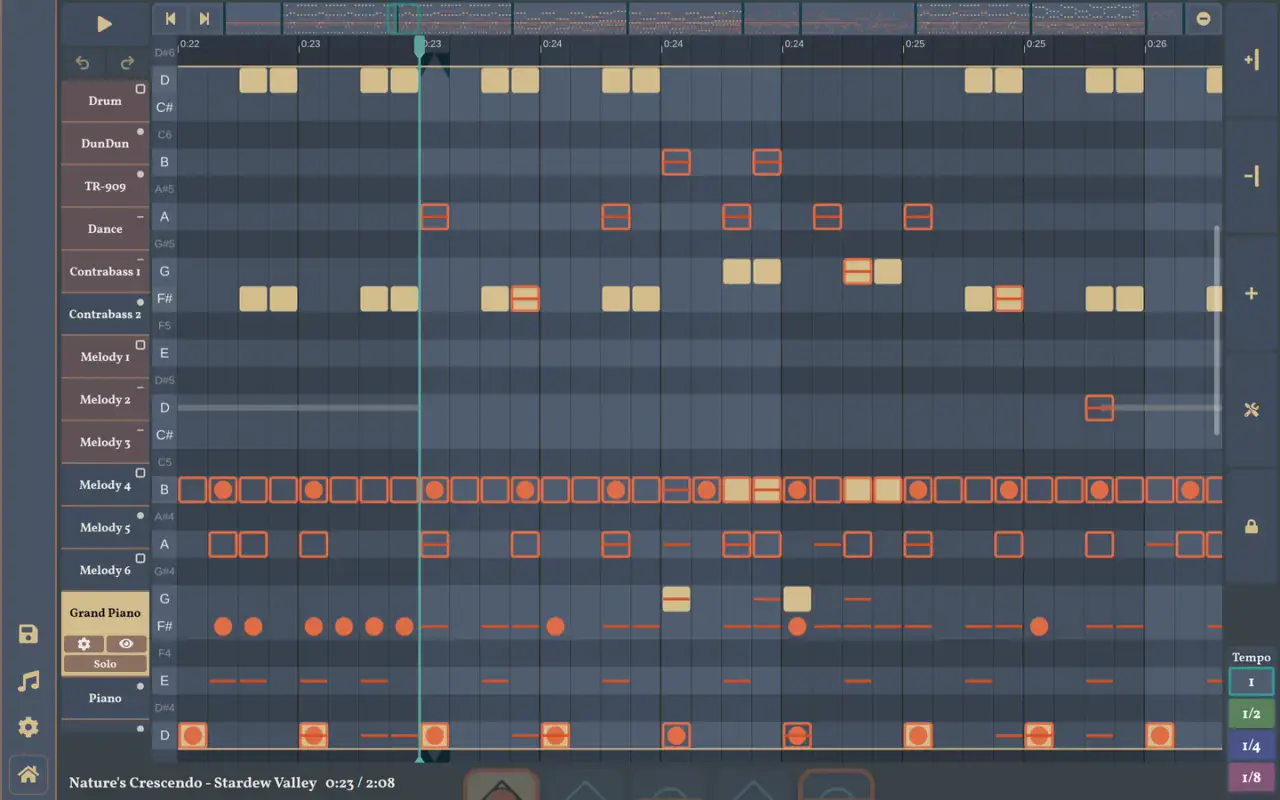Image resolution: width=1280 pixels, height=800 pixels.
Task: Click the plus icon on right panel
Action: [x=1251, y=293]
